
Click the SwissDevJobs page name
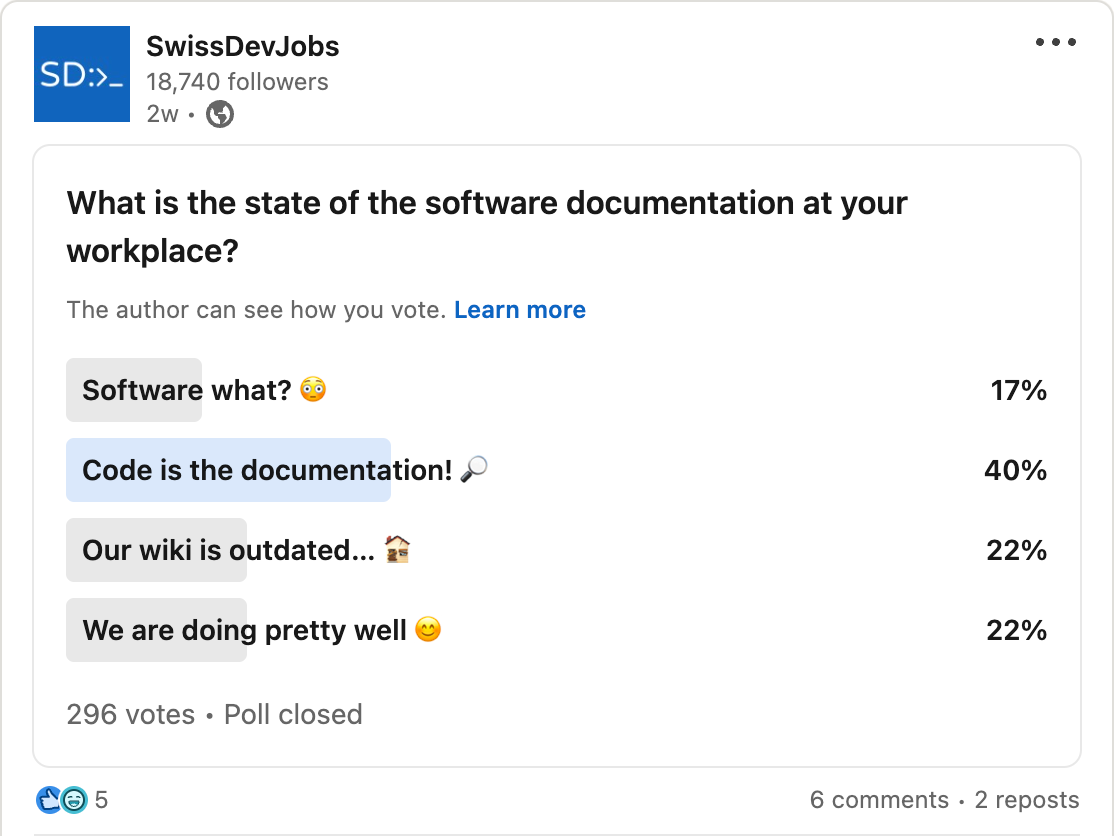(x=242, y=46)
